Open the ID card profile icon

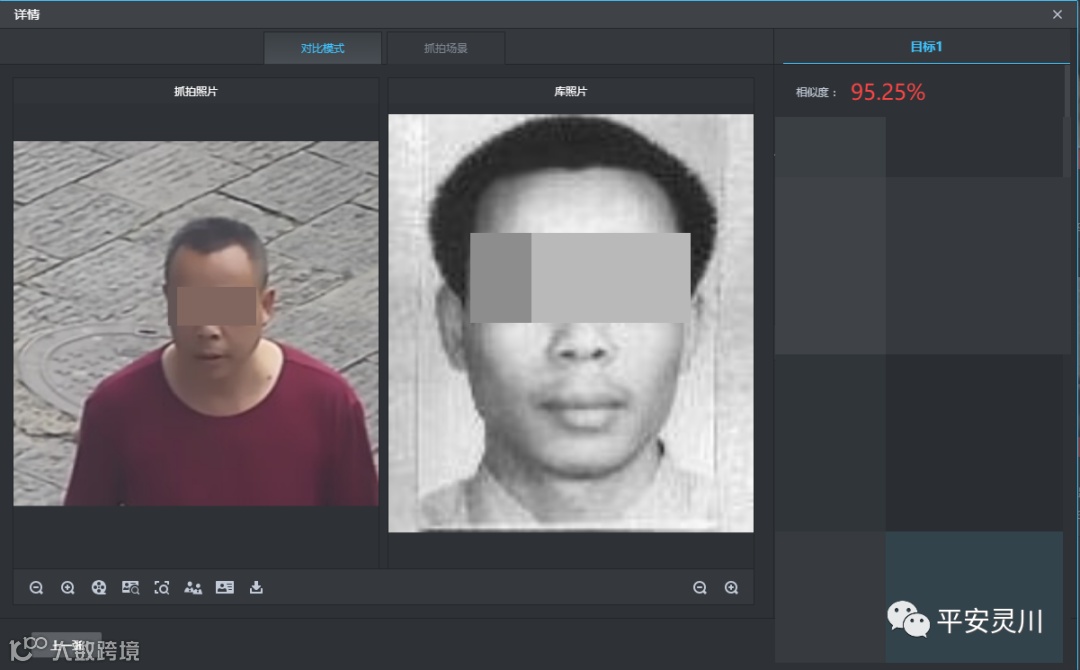pyautogui.click(x=225, y=587)
